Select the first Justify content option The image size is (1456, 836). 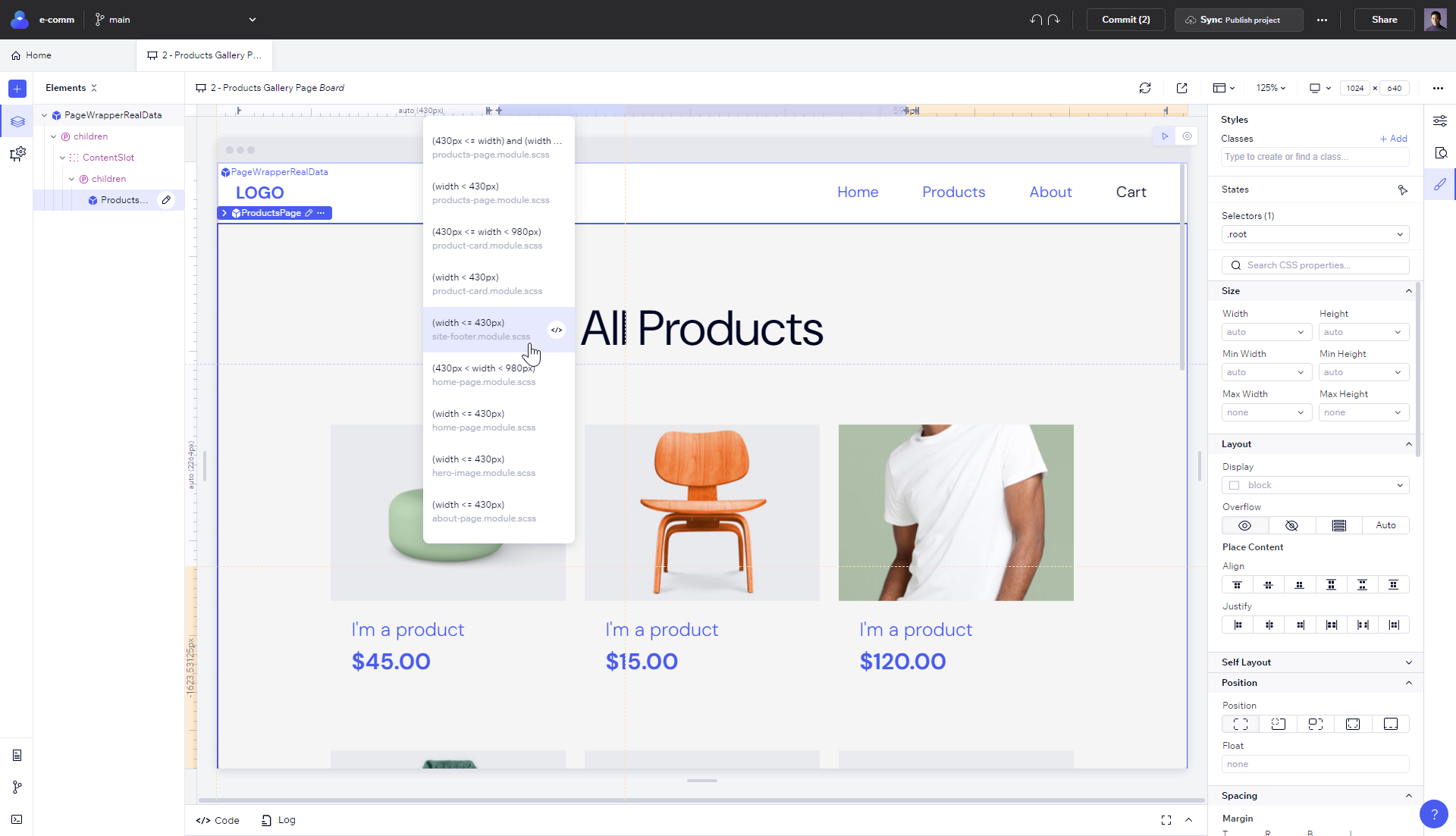point(1237,625)
